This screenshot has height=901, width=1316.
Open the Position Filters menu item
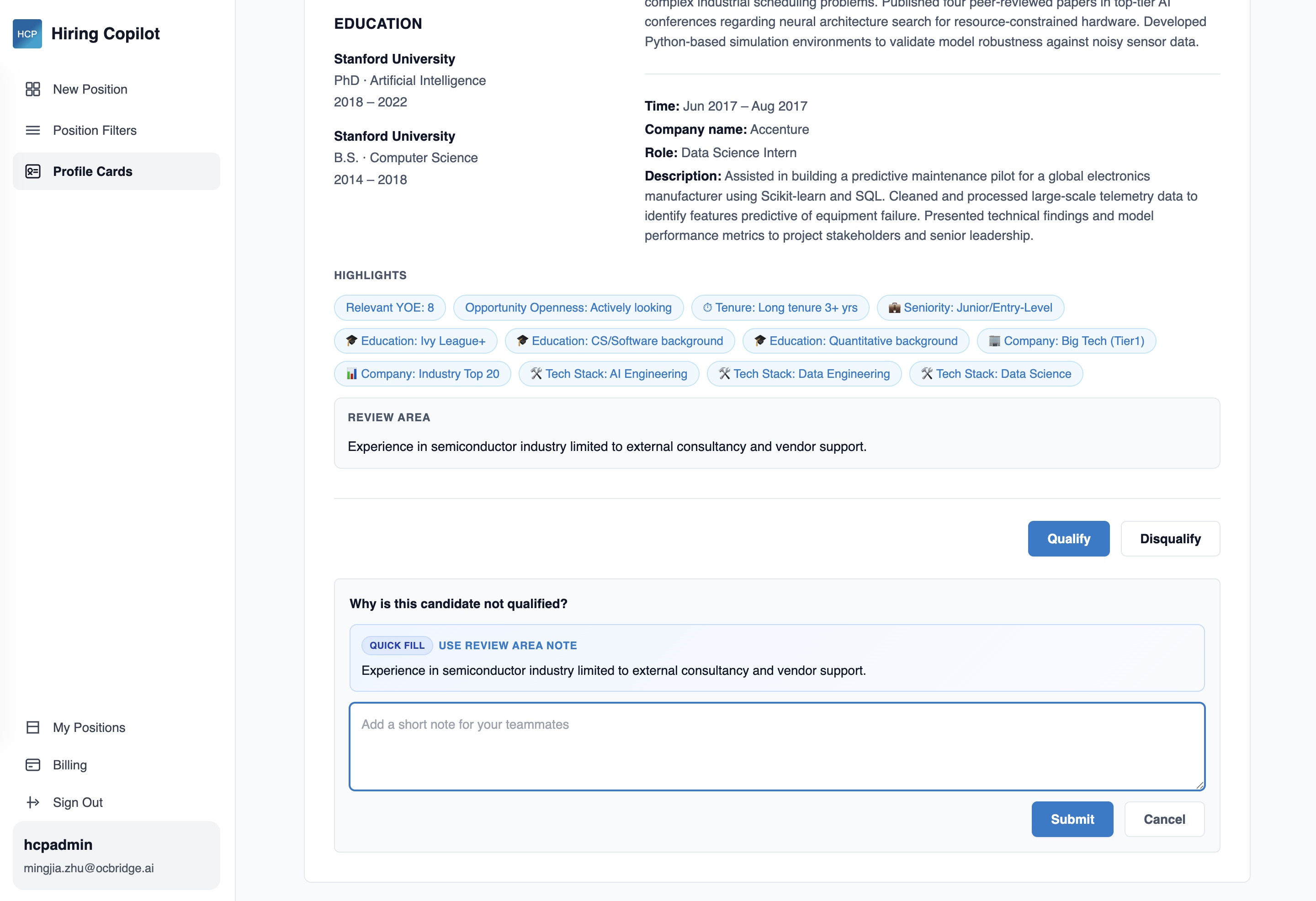pos(95,130)
